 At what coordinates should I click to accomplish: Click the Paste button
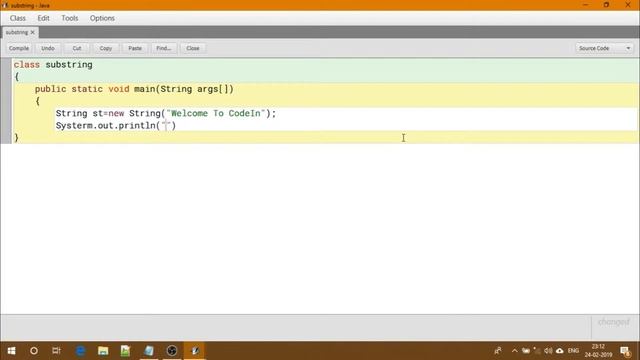[x=135, y=48]
